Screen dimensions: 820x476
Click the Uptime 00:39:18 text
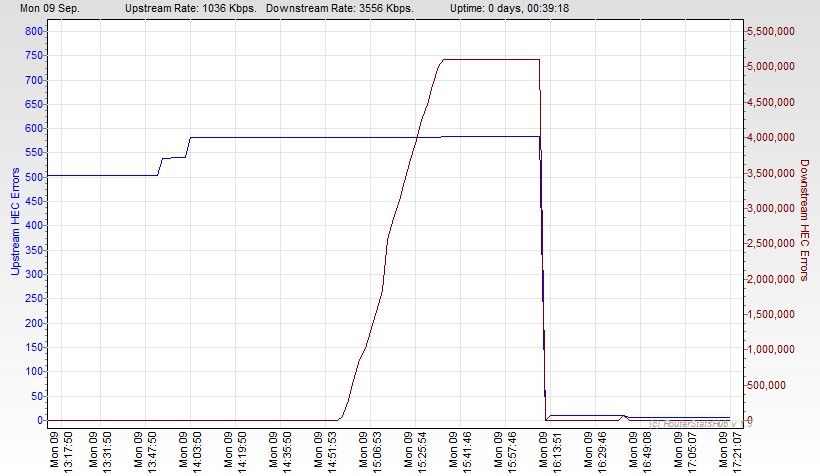pos(509,8)
